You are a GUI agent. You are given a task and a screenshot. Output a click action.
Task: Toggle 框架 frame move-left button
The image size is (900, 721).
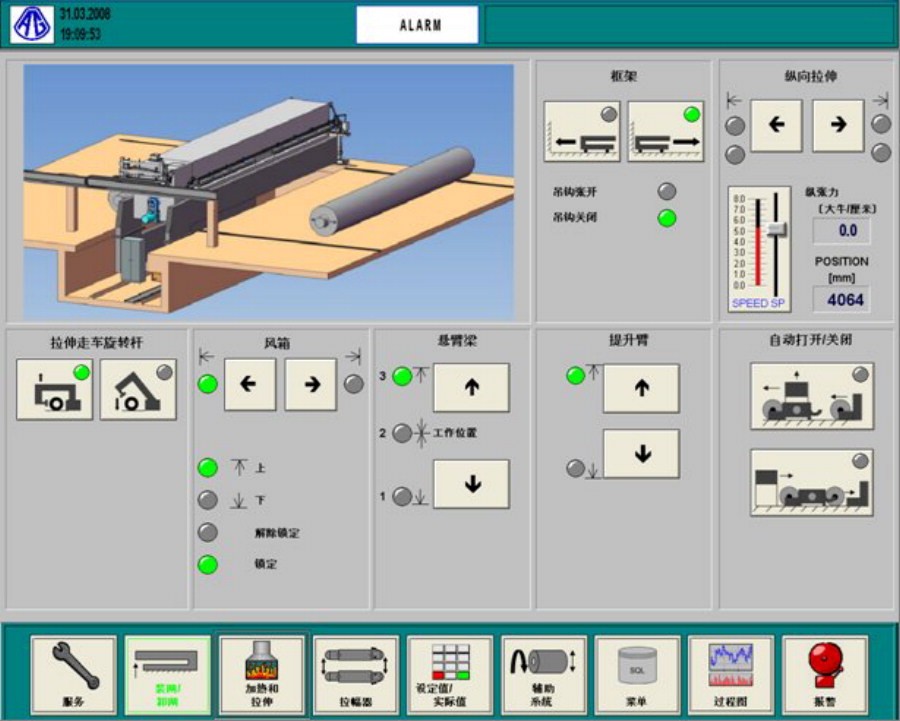tap(581, 132)
